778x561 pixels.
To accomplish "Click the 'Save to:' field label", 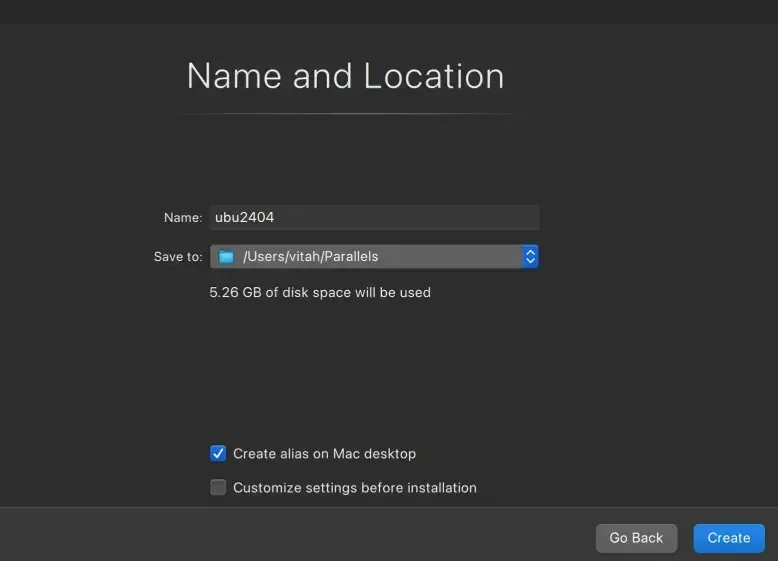I will [178, 257].
